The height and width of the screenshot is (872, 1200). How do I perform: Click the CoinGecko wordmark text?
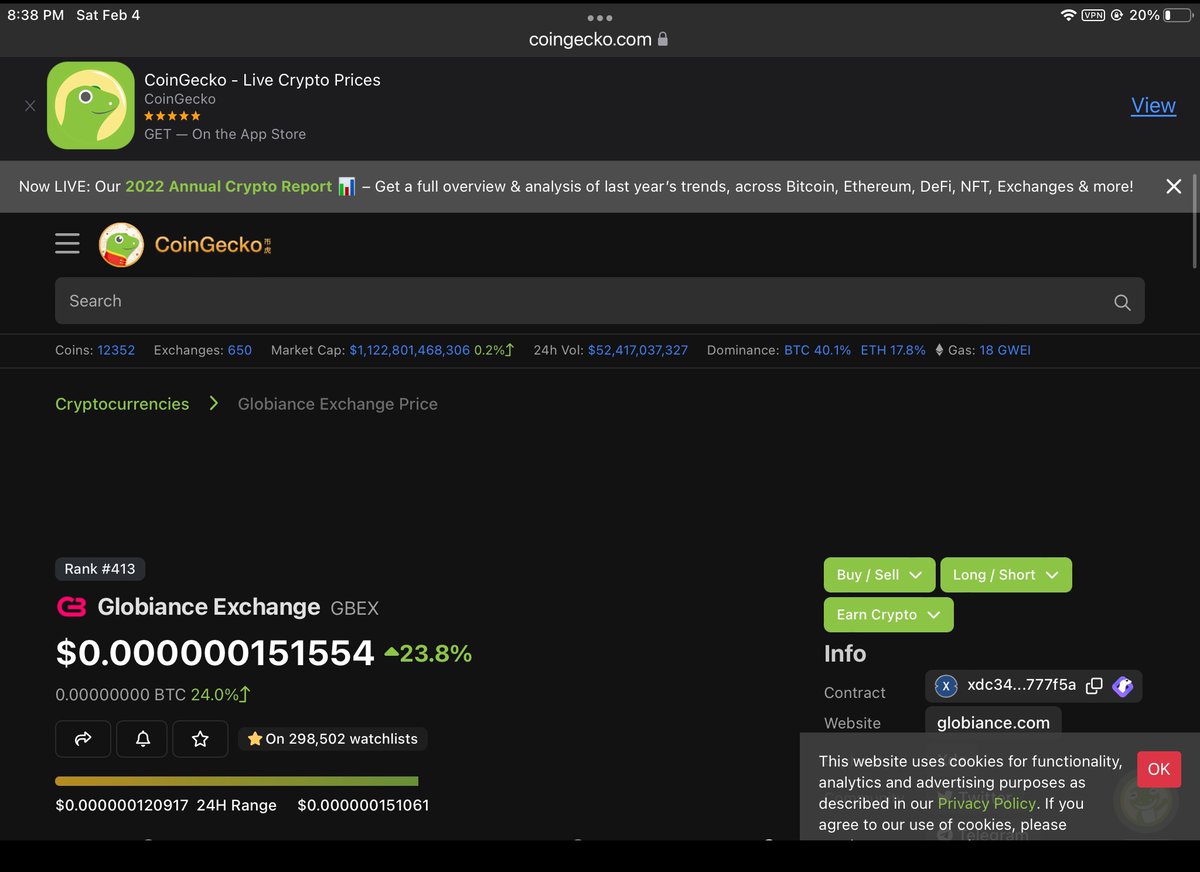tap(208, 245)
